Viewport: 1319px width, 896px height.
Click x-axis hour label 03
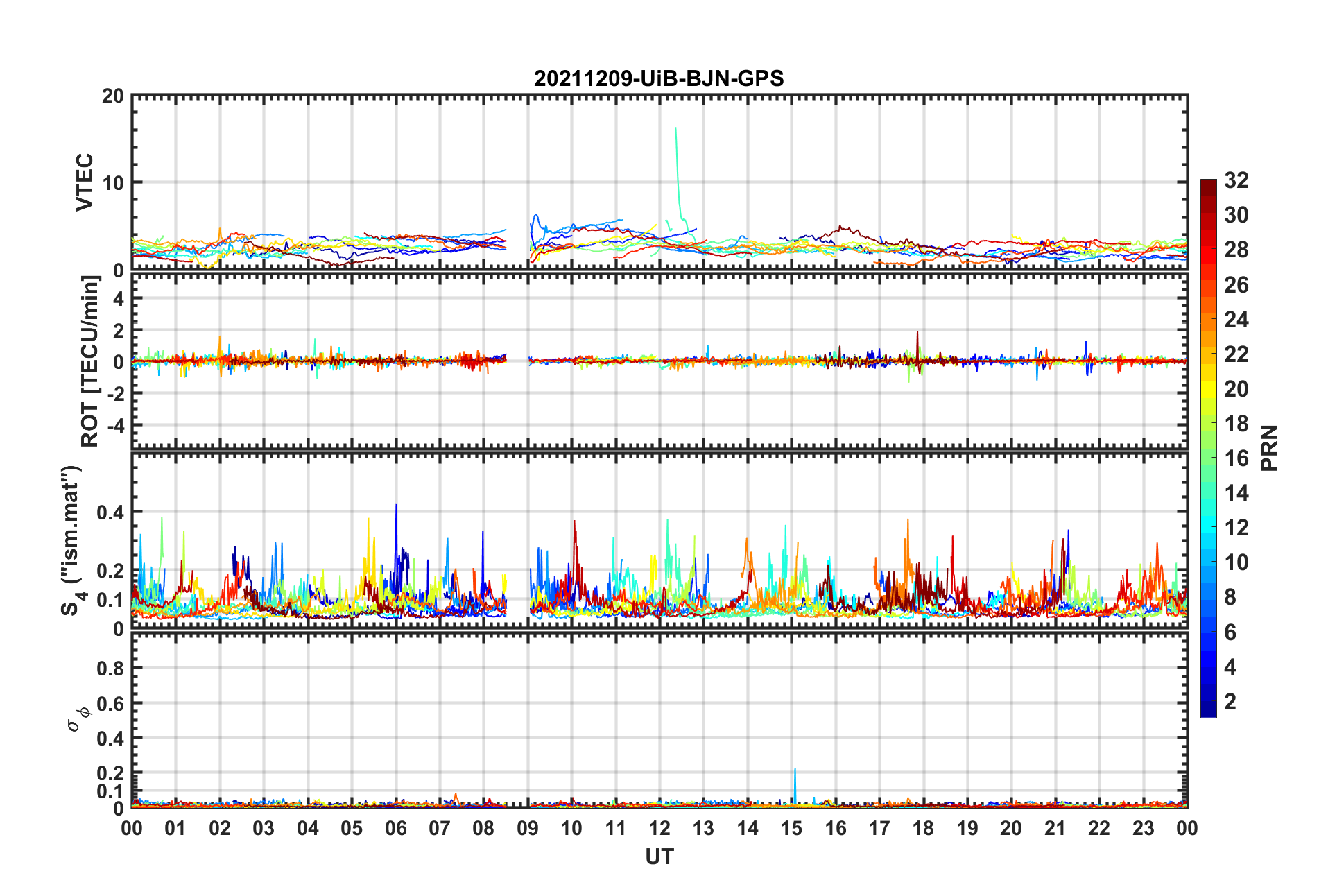264,828
